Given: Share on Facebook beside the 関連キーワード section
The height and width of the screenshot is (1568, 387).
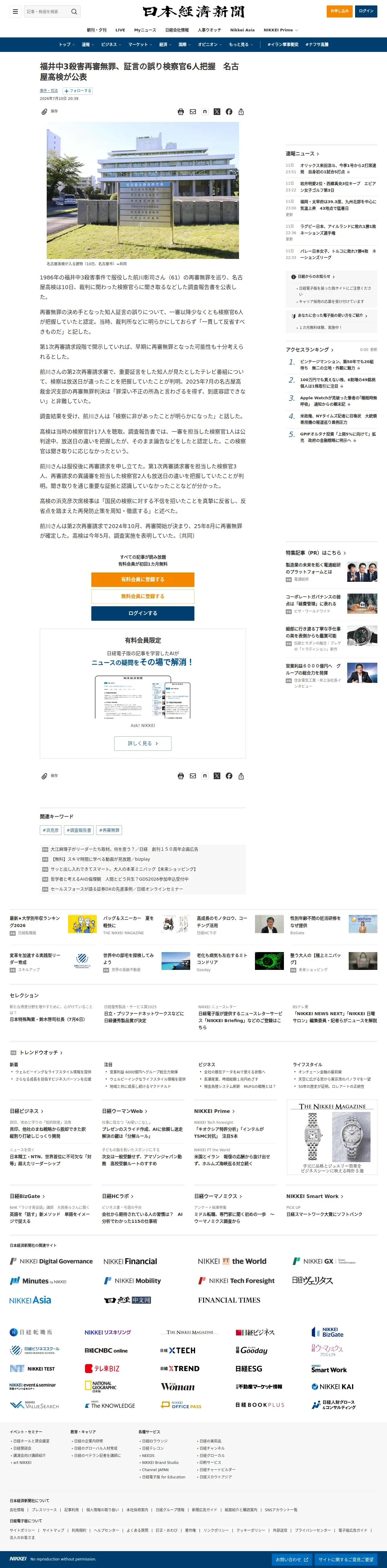Looking at the screenshot, I should 229,776.
